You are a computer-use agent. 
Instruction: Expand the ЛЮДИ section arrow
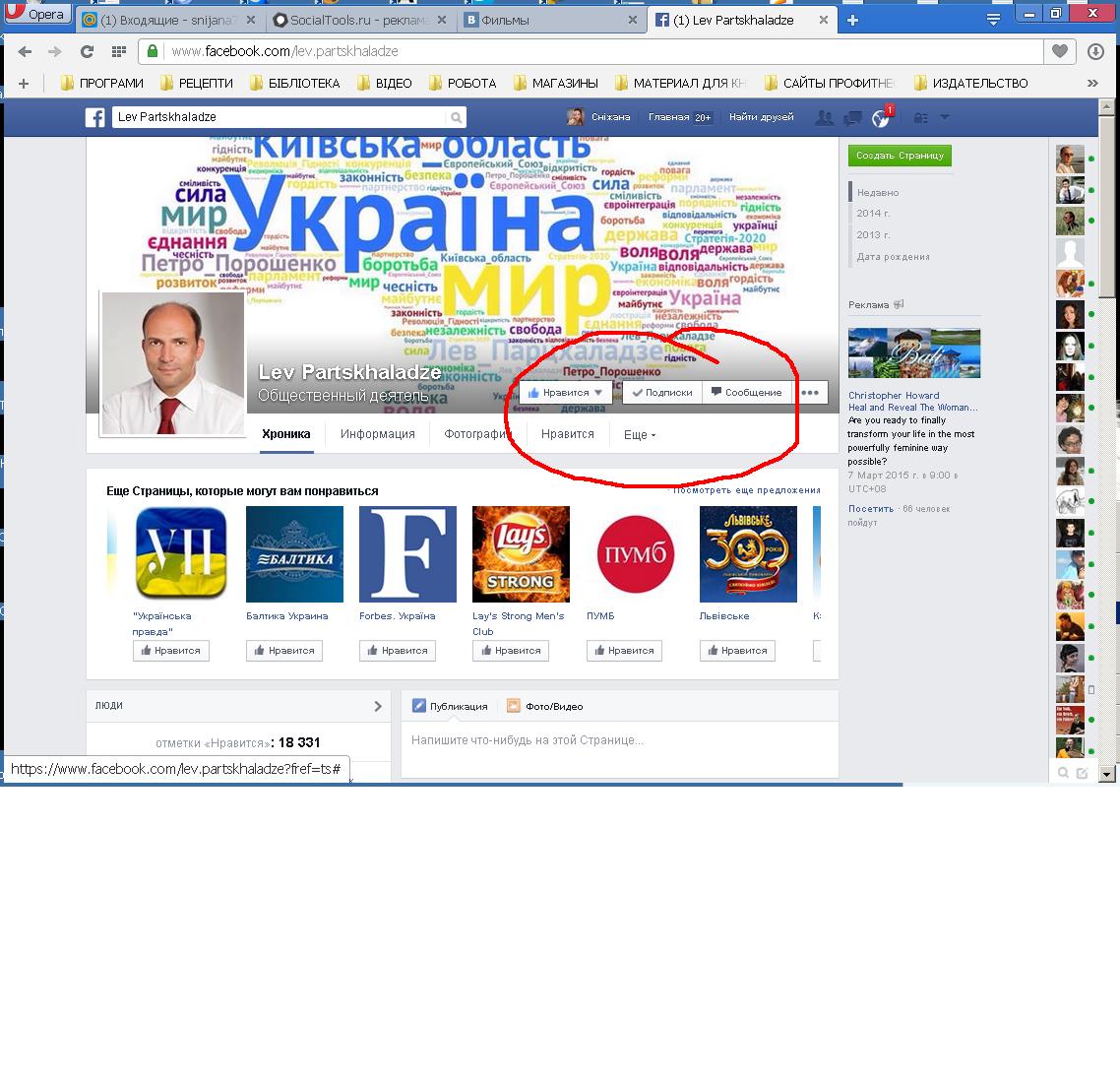378,706
